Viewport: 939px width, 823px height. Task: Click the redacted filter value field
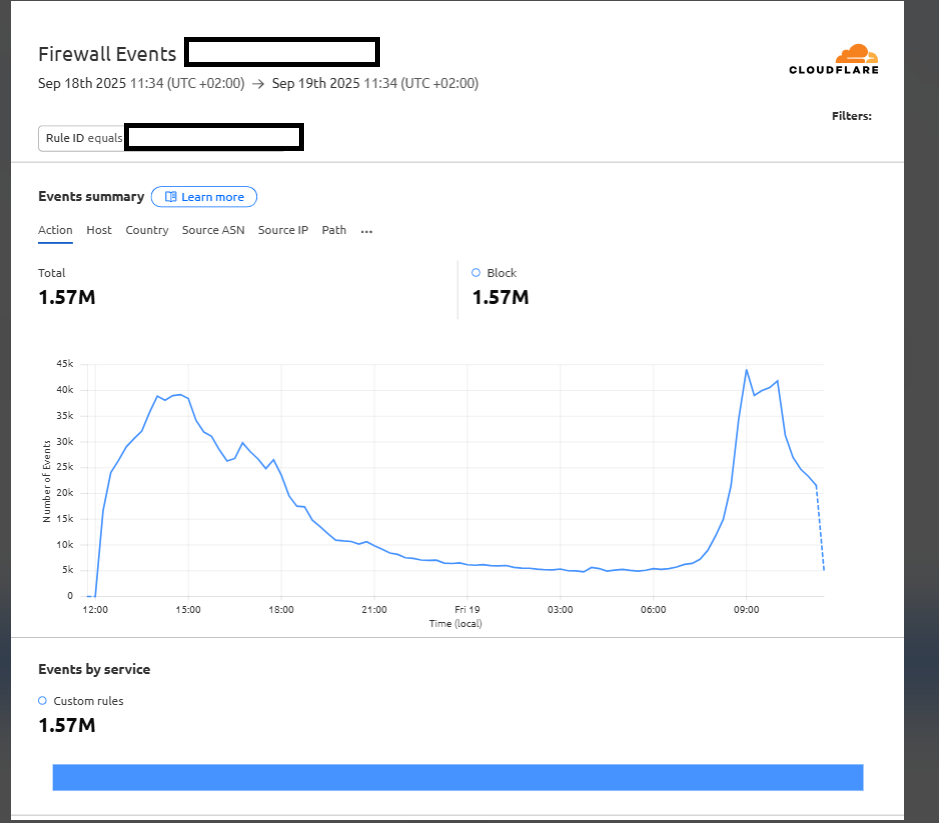(x=213, y=137)
